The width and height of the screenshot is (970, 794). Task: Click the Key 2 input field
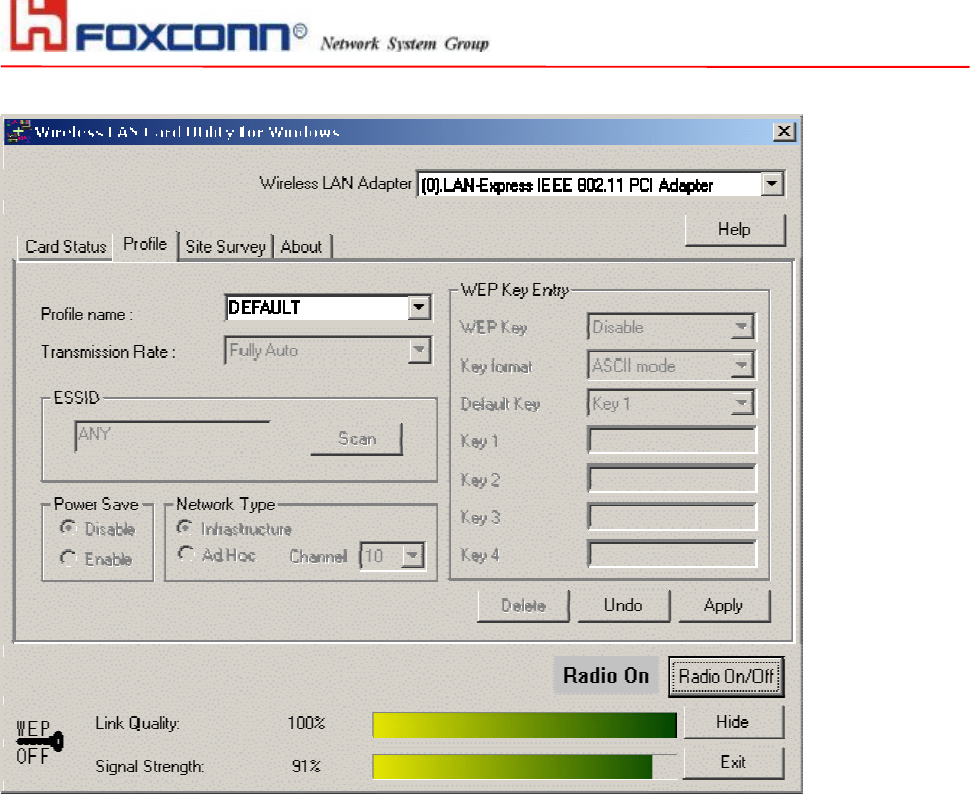pyautogui.click(x=672, y=479)
